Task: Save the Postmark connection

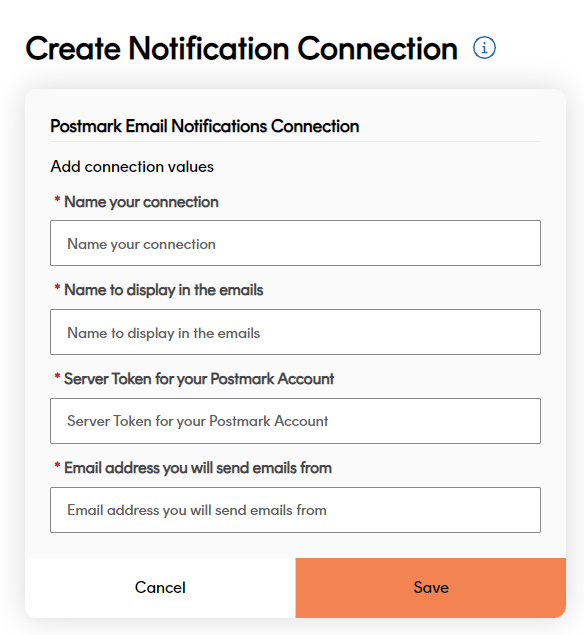Action: tap(431, 588)
